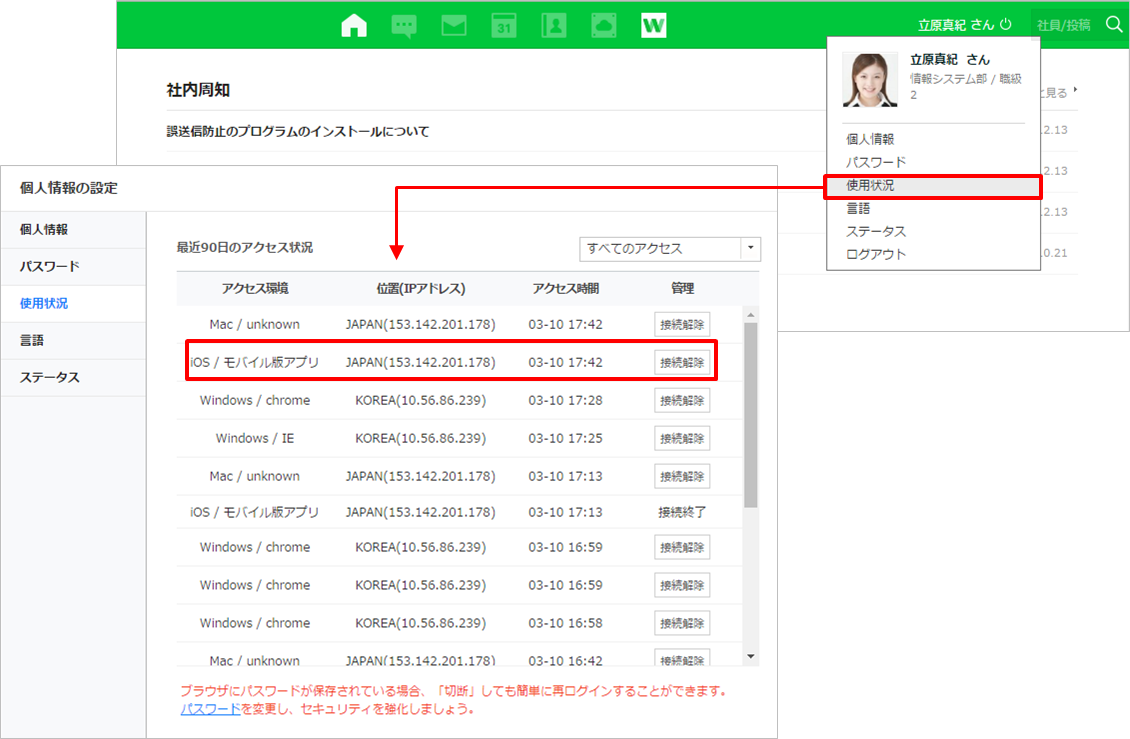
Task: Click the user profile photo thumbnail
Action: 870,80
